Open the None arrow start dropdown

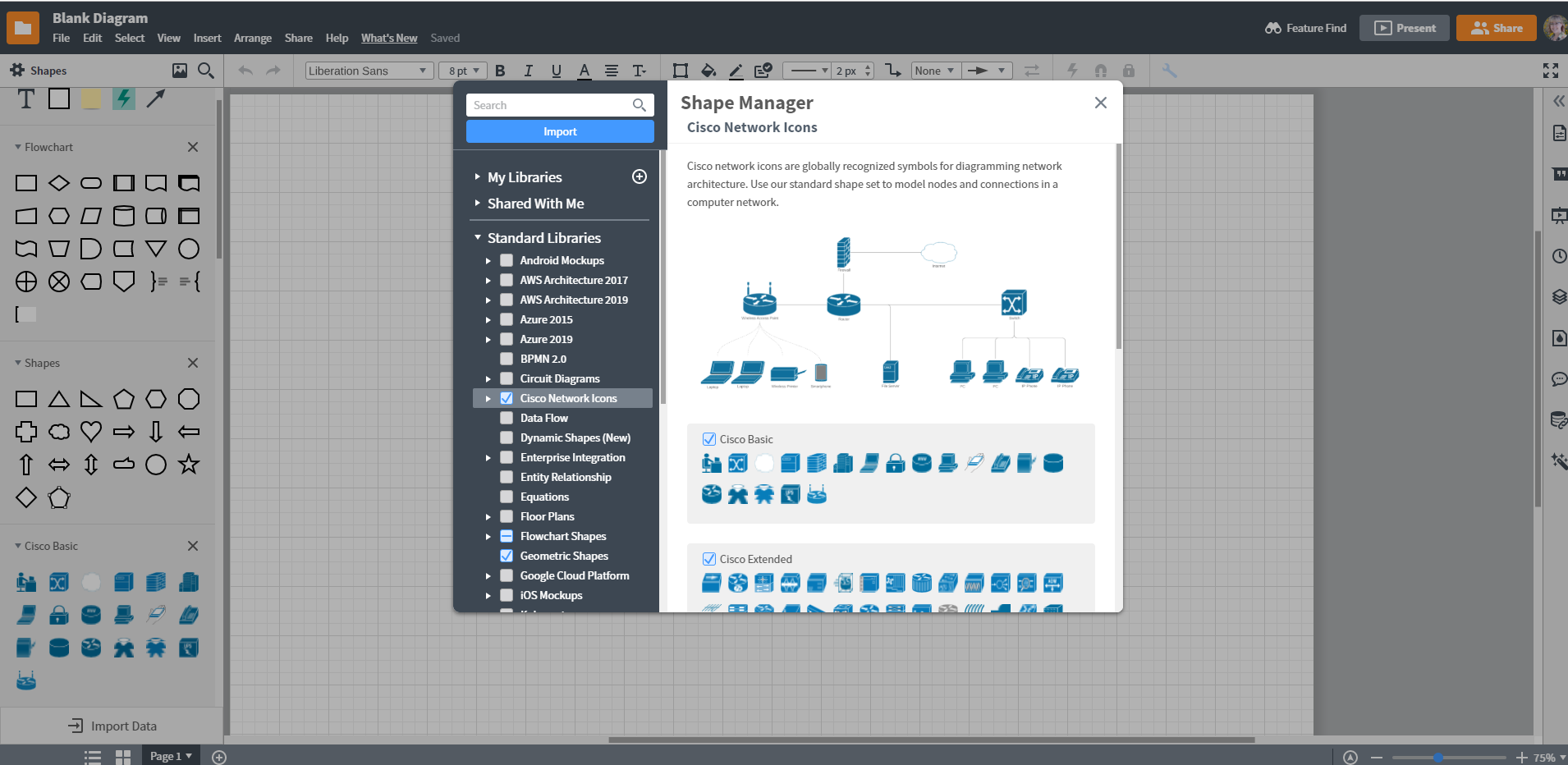pos(935,71)
